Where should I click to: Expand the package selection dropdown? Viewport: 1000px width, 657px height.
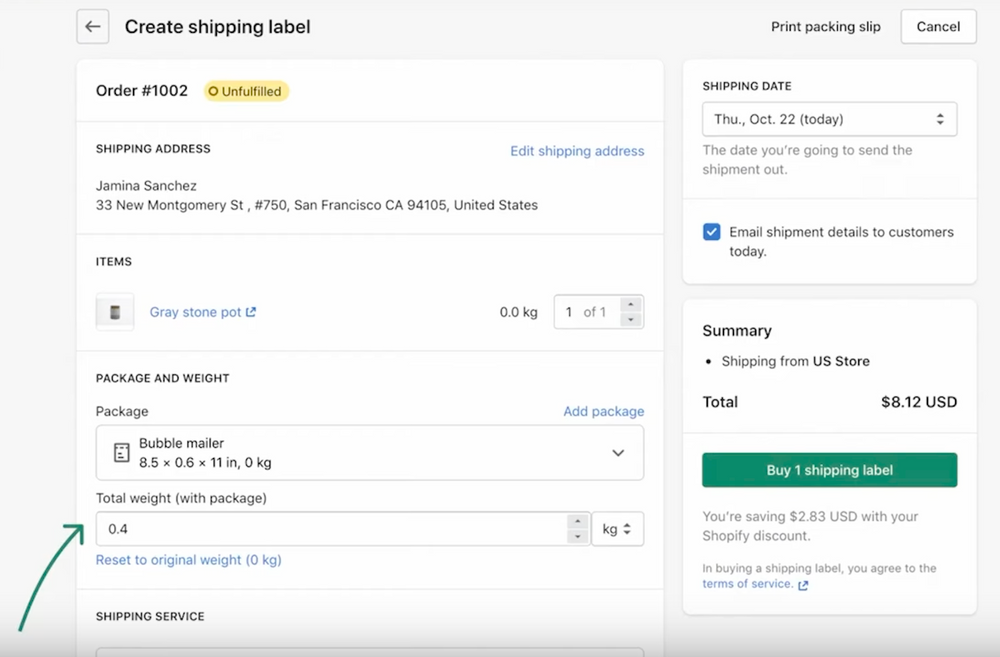pos(618,452)
